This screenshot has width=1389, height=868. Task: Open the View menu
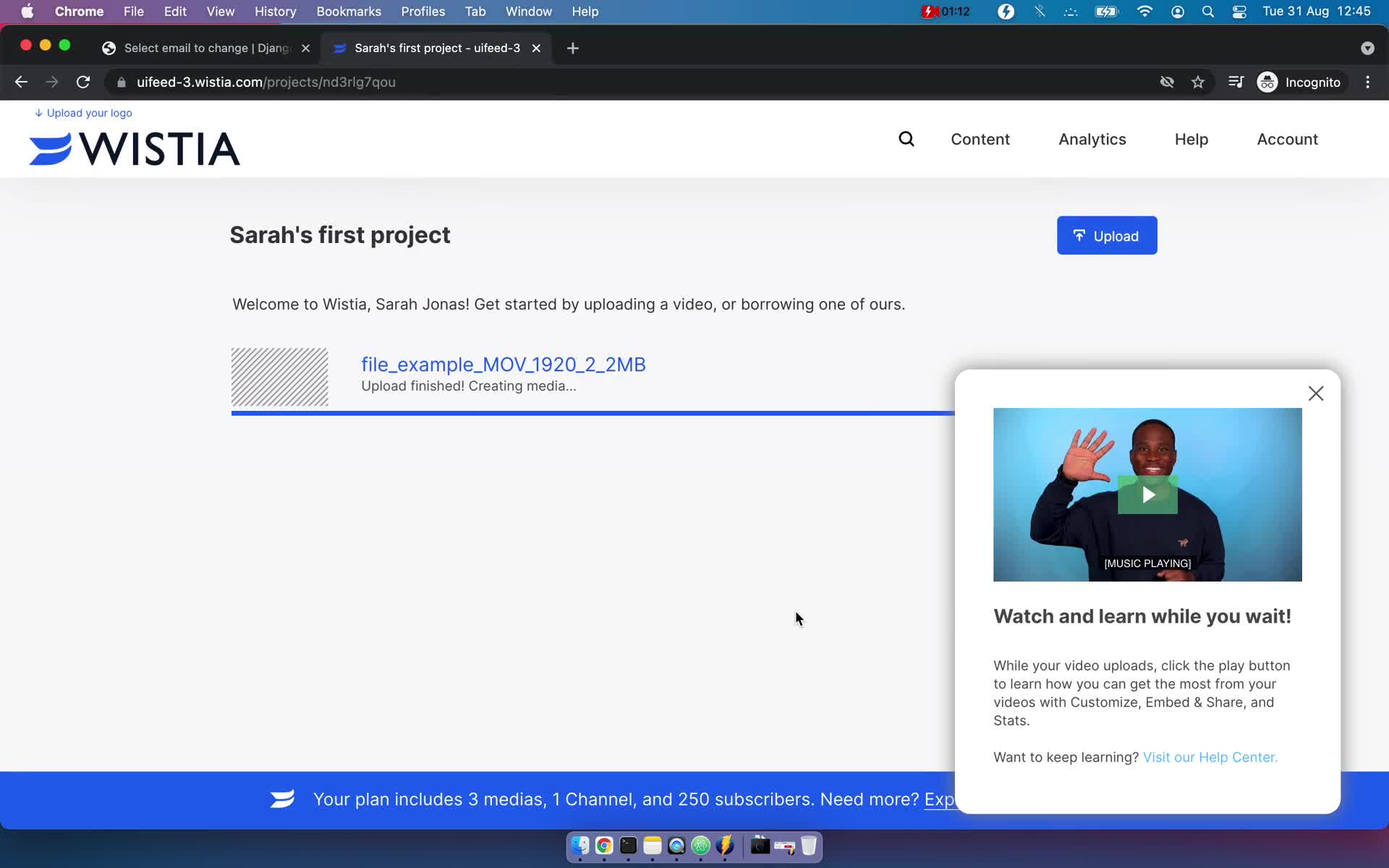(220, 11)
